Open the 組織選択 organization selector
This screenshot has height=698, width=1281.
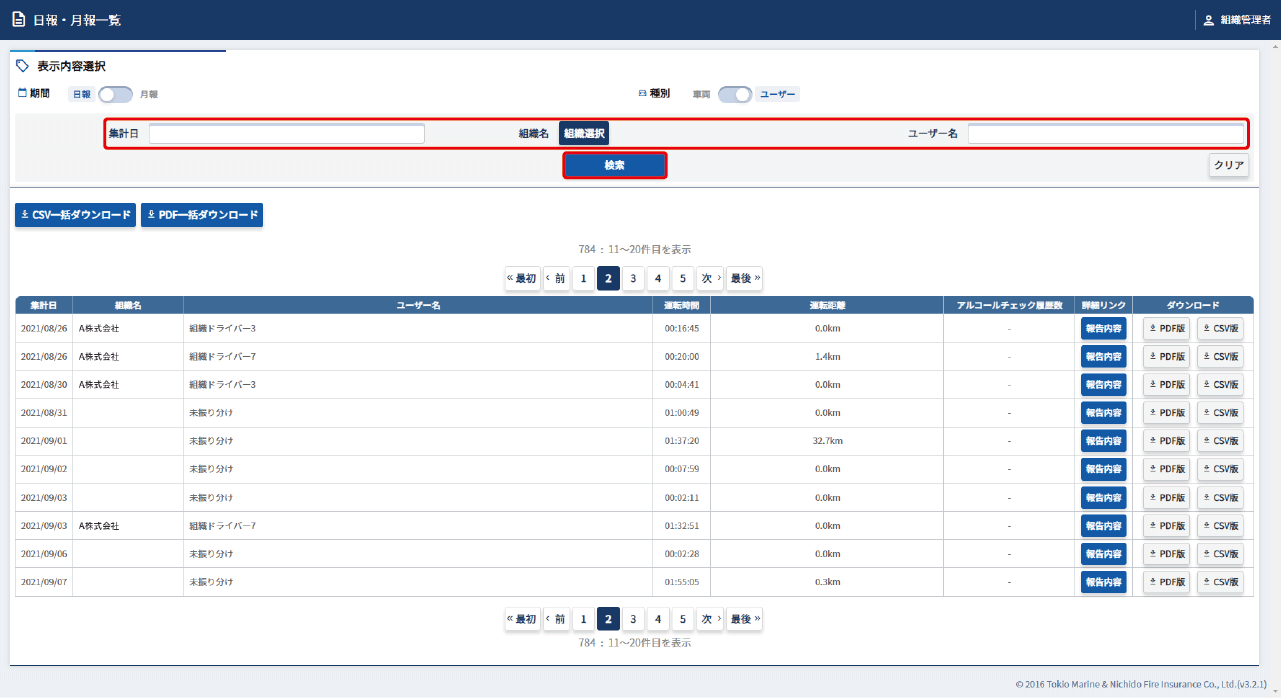[x=583, y=133]
